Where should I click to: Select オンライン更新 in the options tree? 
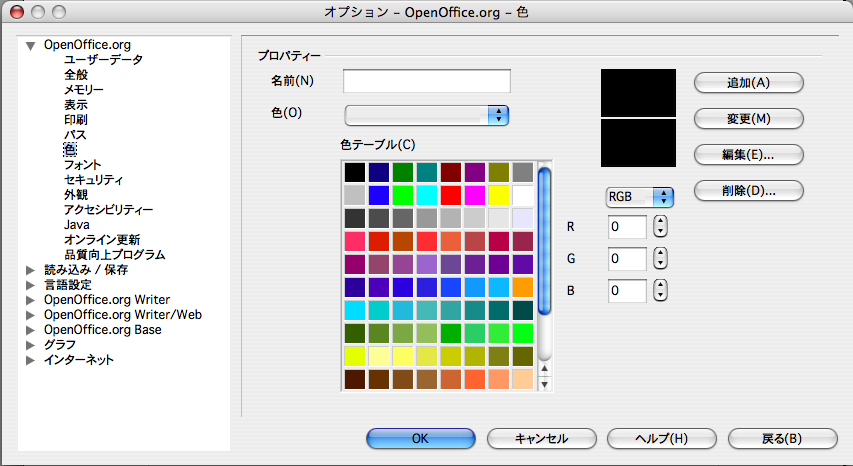102,239
